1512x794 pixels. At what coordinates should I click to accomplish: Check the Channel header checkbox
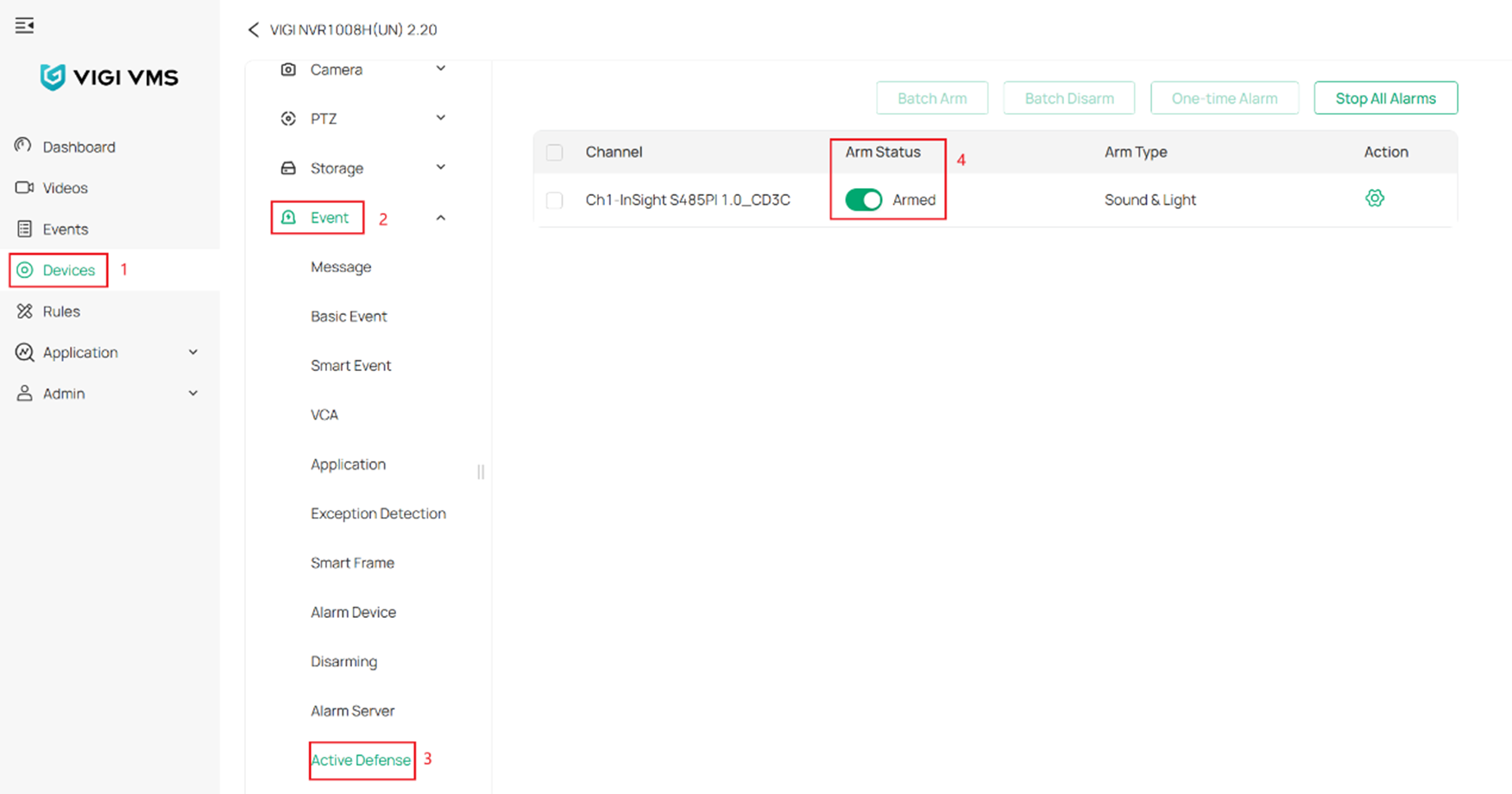[x=554, y=152]
